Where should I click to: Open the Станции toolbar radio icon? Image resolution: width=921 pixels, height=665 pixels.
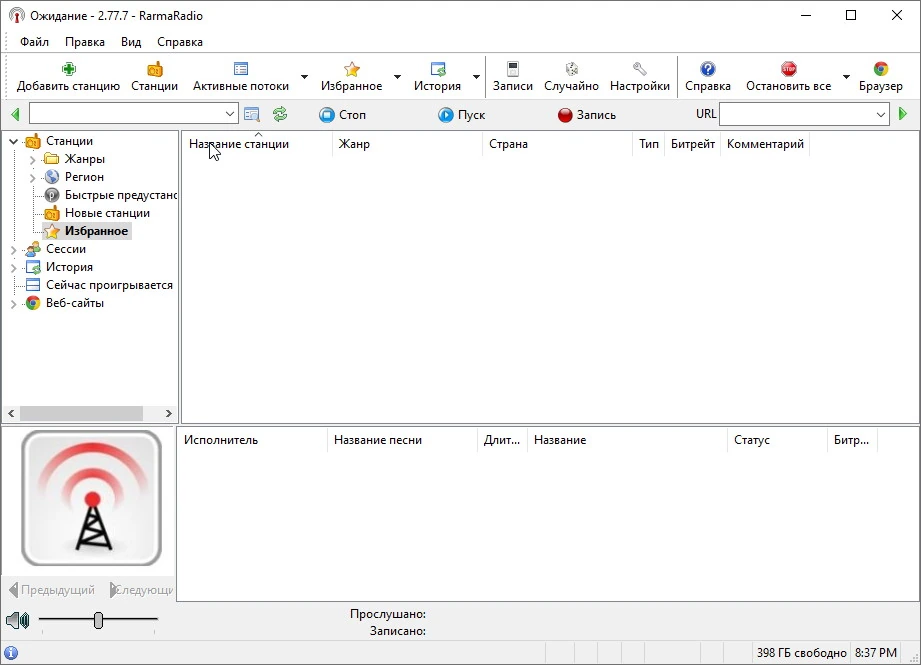pyautogui.click(x=154, y=69)
